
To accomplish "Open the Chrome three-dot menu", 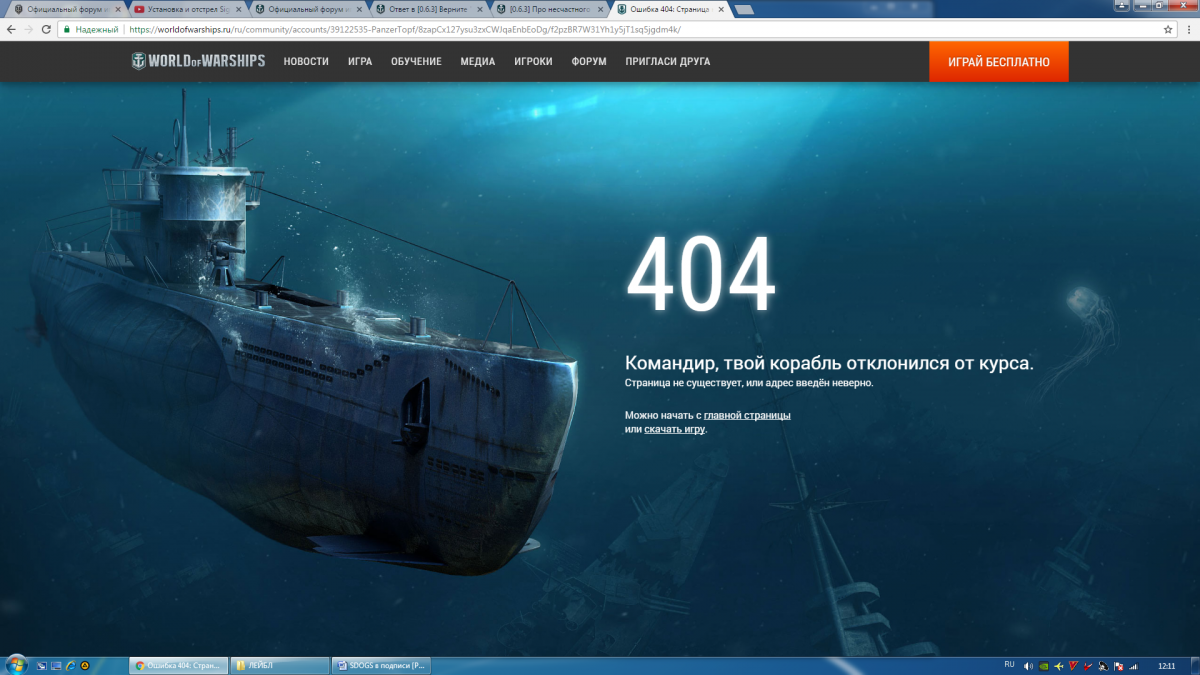I will click(x=1187, y=29).
